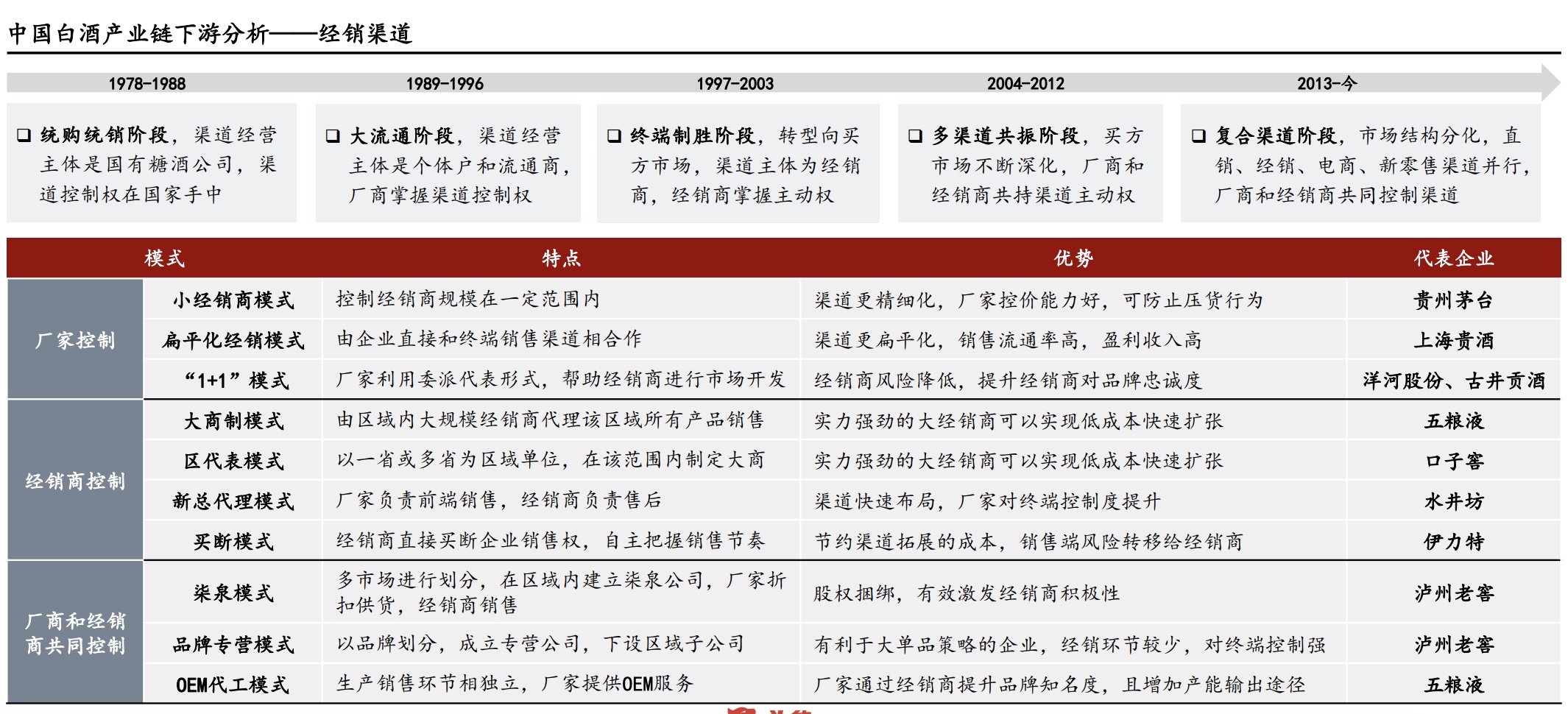
Task: Click the 贵州茅台 company name
Action: 1453,300
